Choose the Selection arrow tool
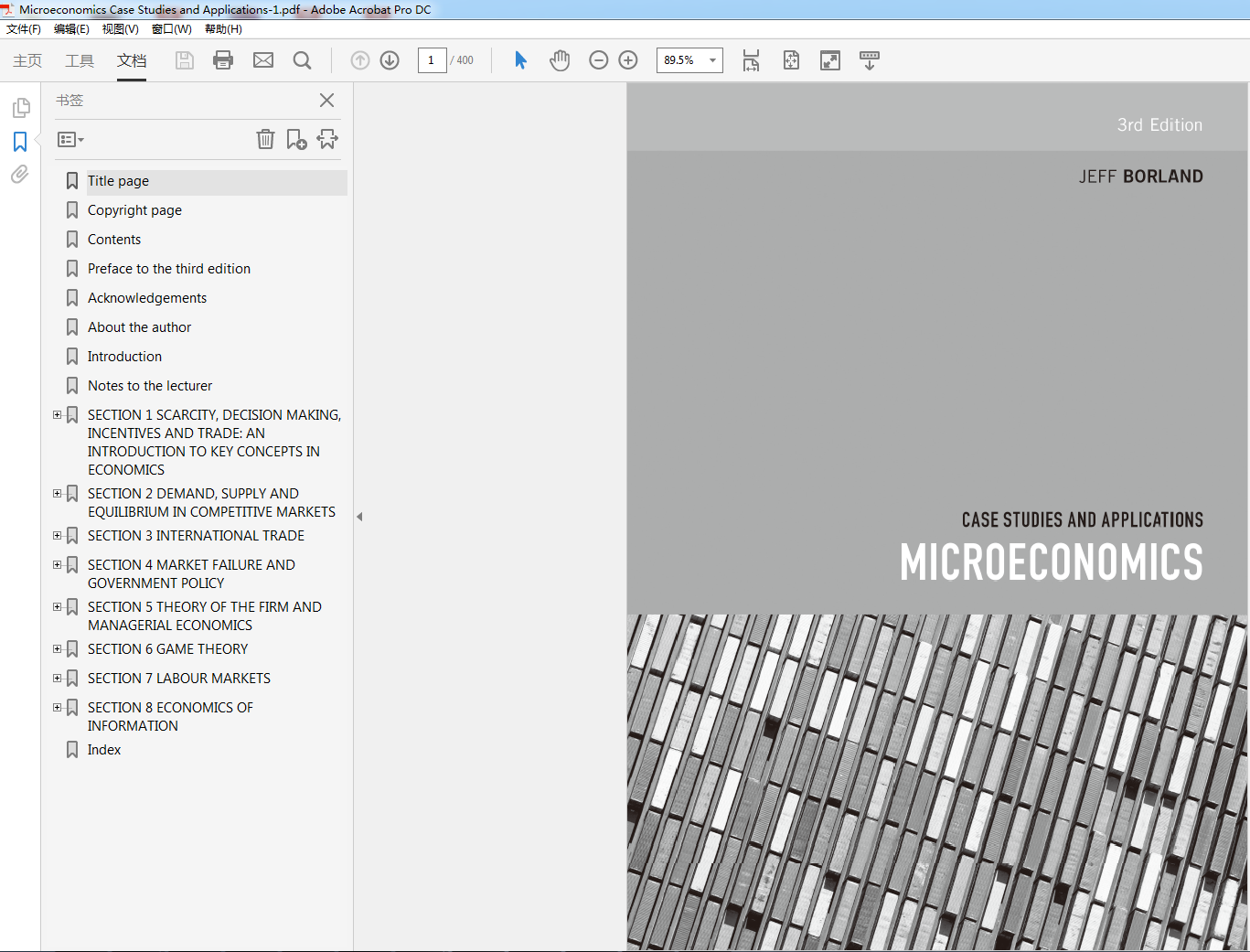Viewport: 1250px width, 952px height. tap(520, 60)
